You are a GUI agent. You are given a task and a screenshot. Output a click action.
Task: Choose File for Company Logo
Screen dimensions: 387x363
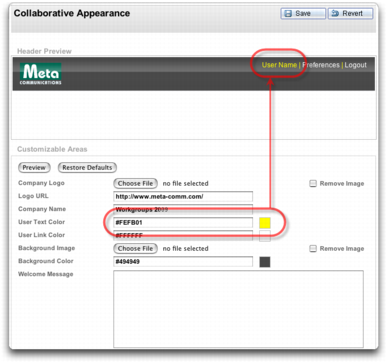coord(135,183)
